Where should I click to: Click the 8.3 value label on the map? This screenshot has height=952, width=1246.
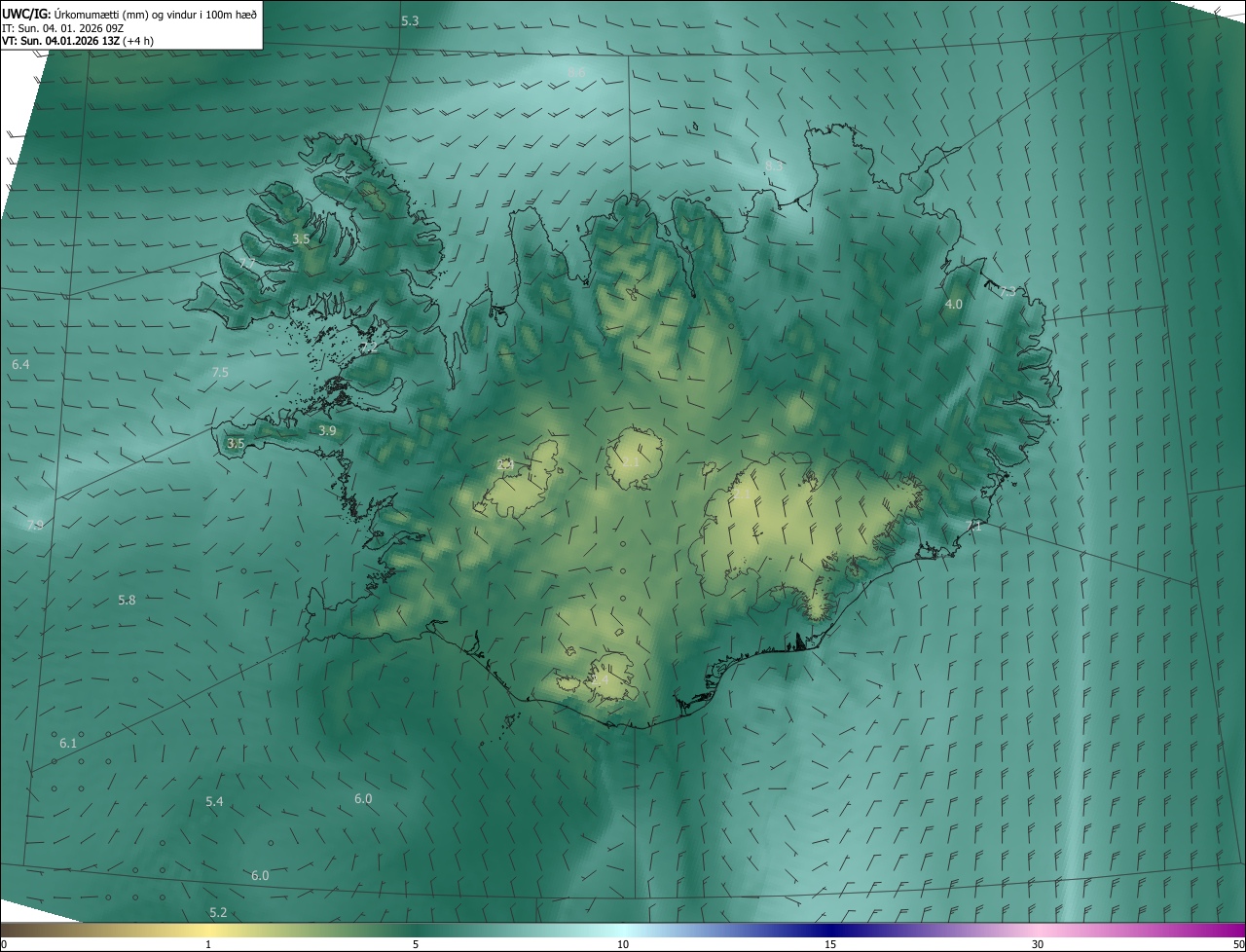coord(774,166)
